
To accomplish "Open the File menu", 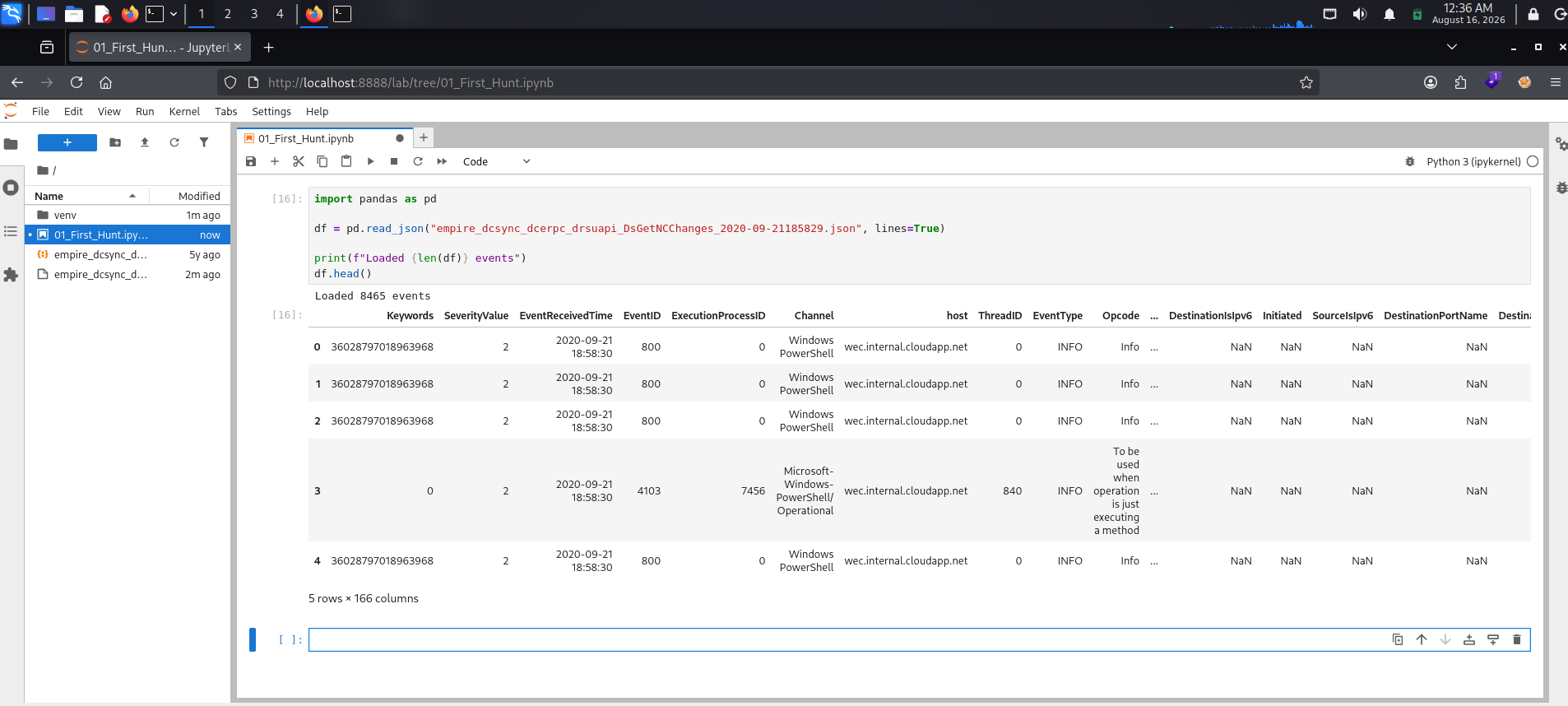I will [x=40, y=112].
